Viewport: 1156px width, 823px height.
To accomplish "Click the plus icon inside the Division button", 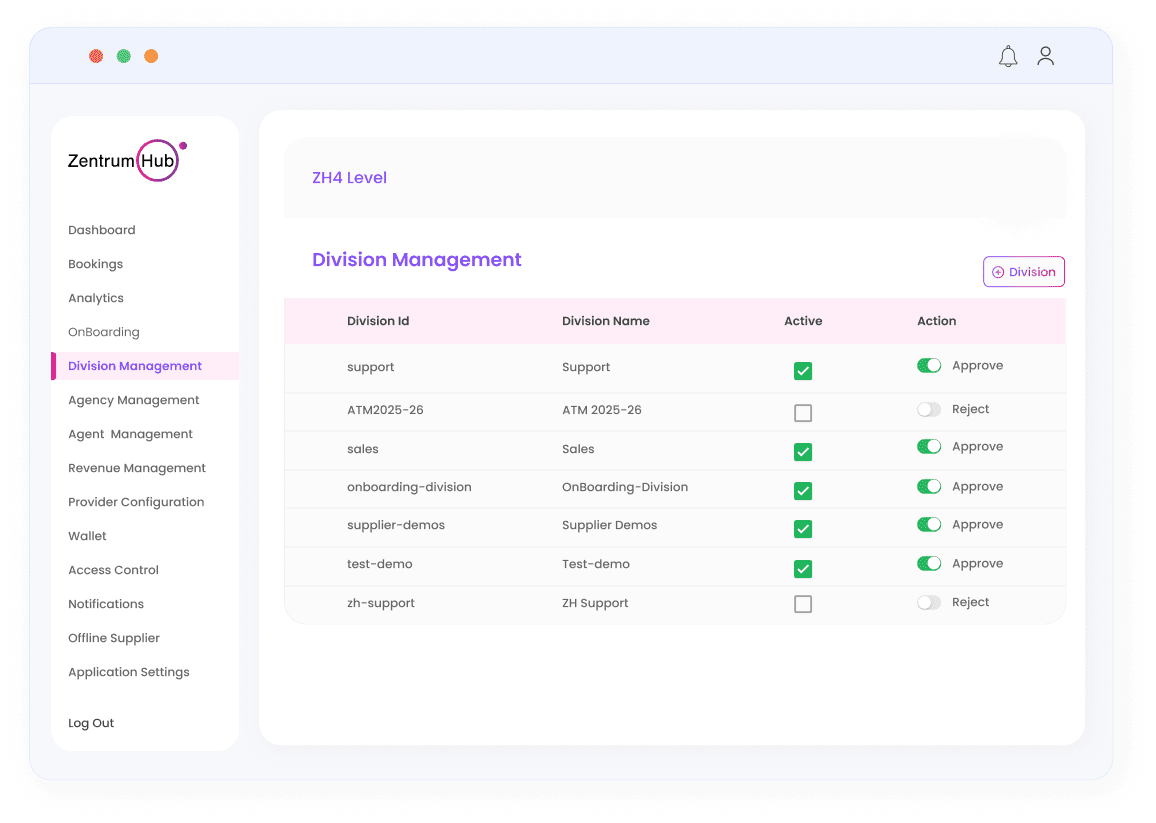I will [x=997, y=271].
